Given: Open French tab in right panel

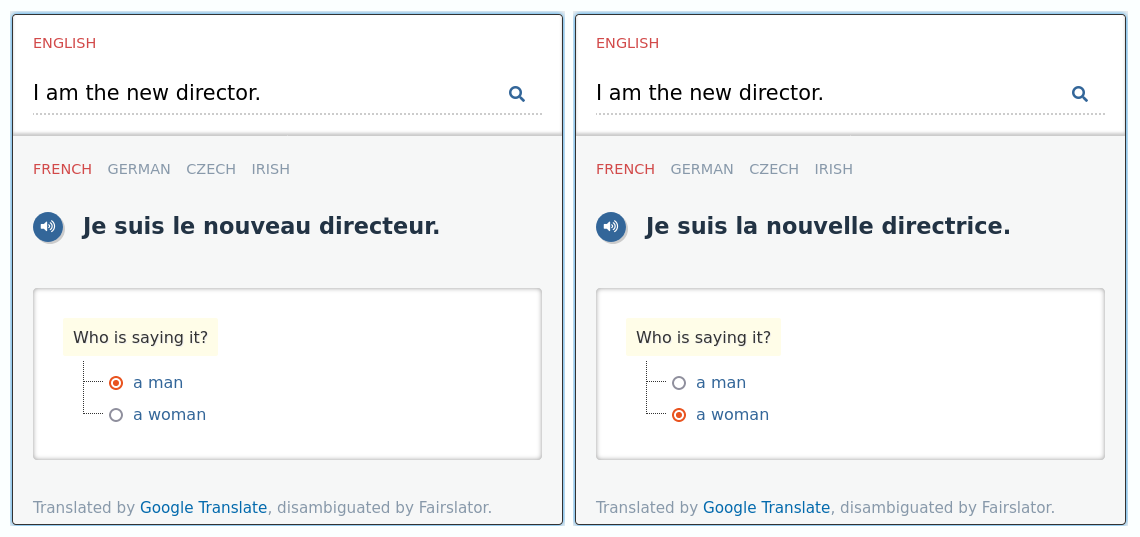Looking at the screenshot, I should click(625, 169).
